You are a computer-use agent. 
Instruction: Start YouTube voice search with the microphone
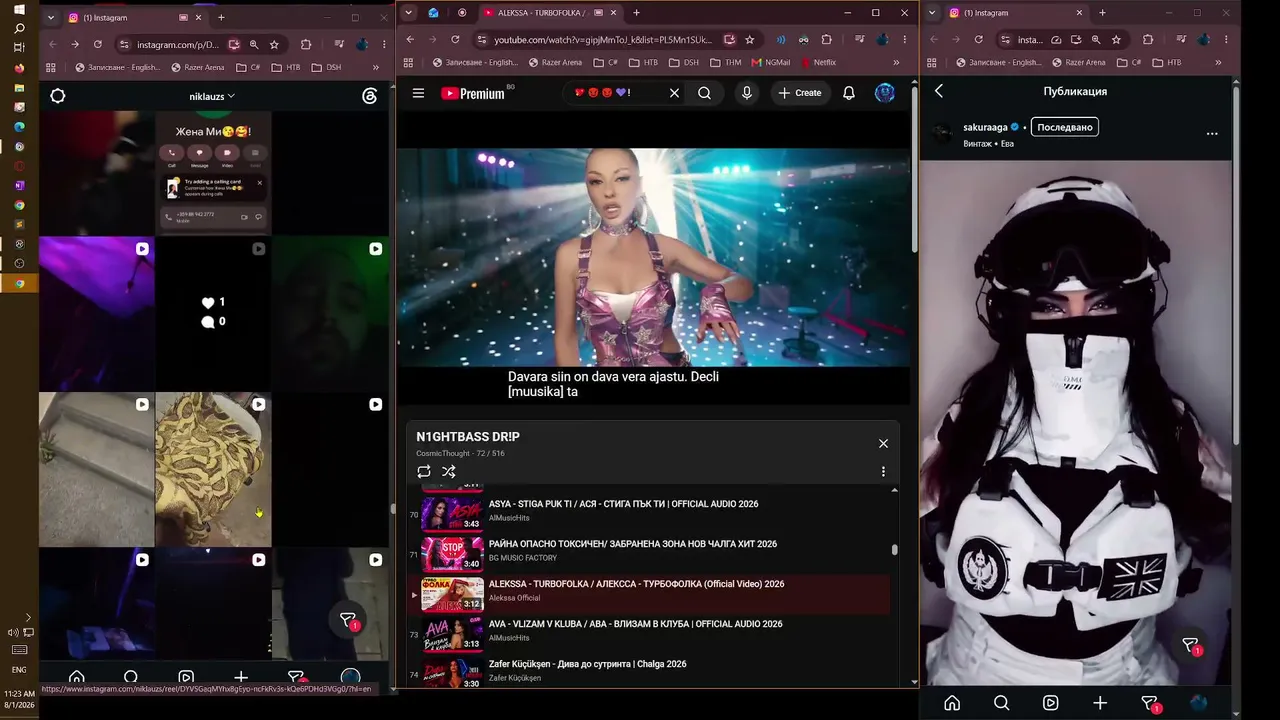(x=746, y=93)
